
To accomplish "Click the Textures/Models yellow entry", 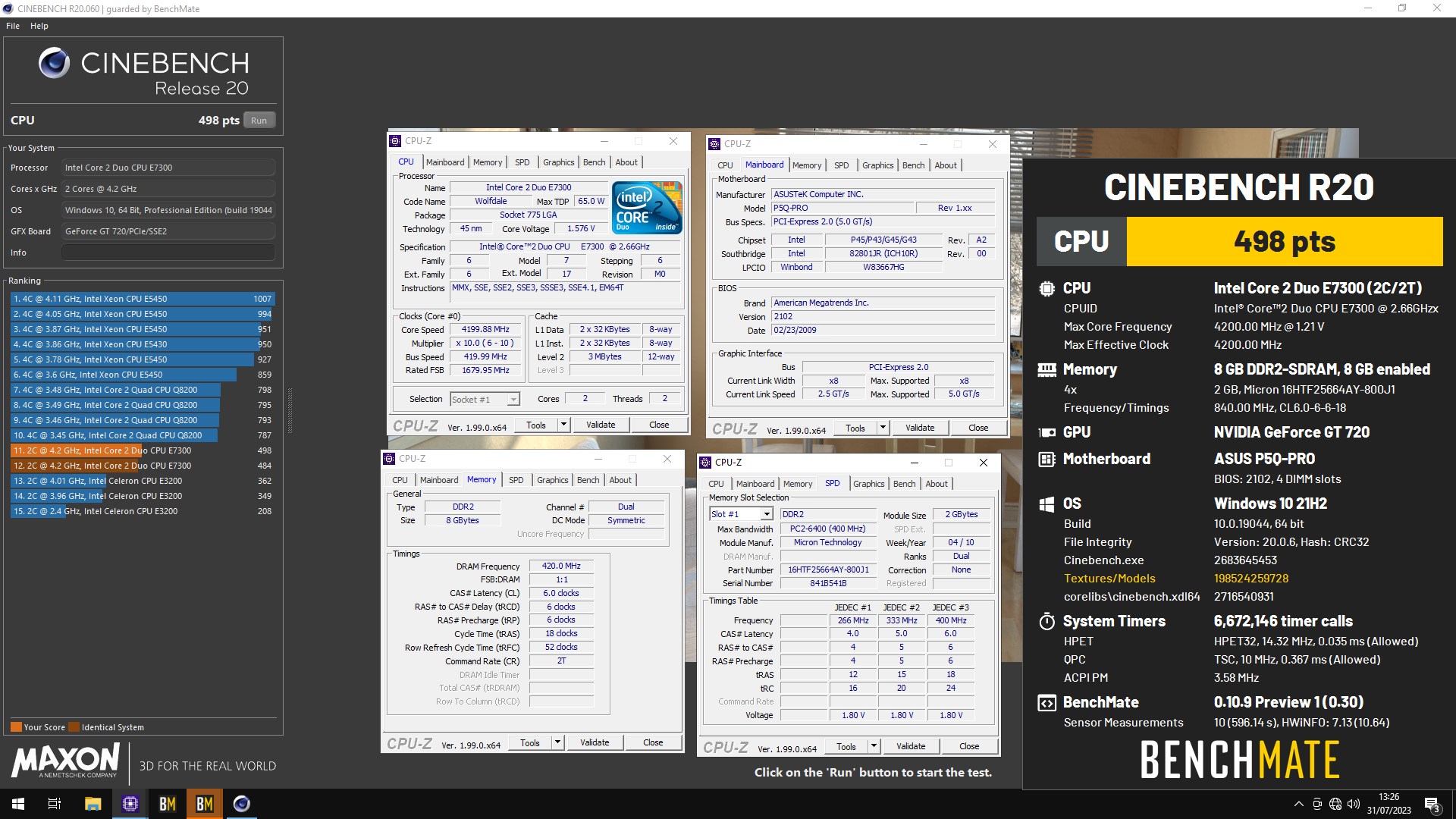I will [1109, 579].
